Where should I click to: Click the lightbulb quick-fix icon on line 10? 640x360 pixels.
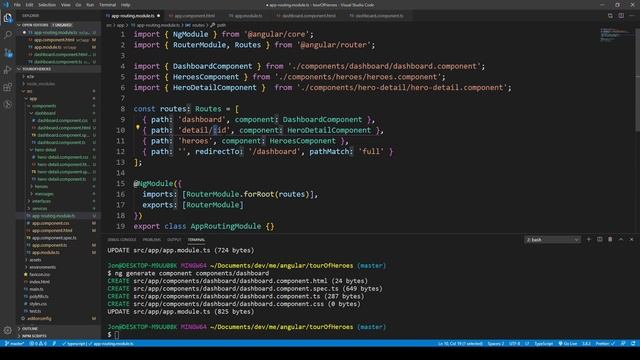tap(138, 128)
